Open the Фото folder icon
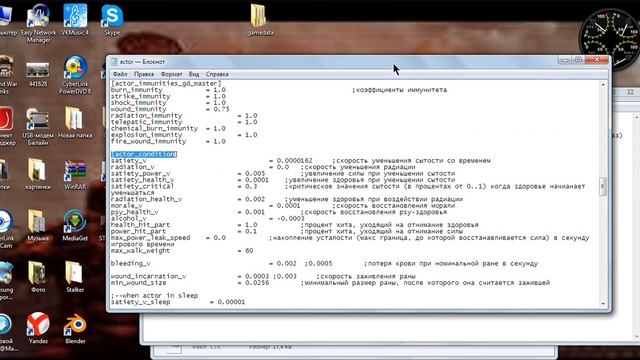 [38, 277]
